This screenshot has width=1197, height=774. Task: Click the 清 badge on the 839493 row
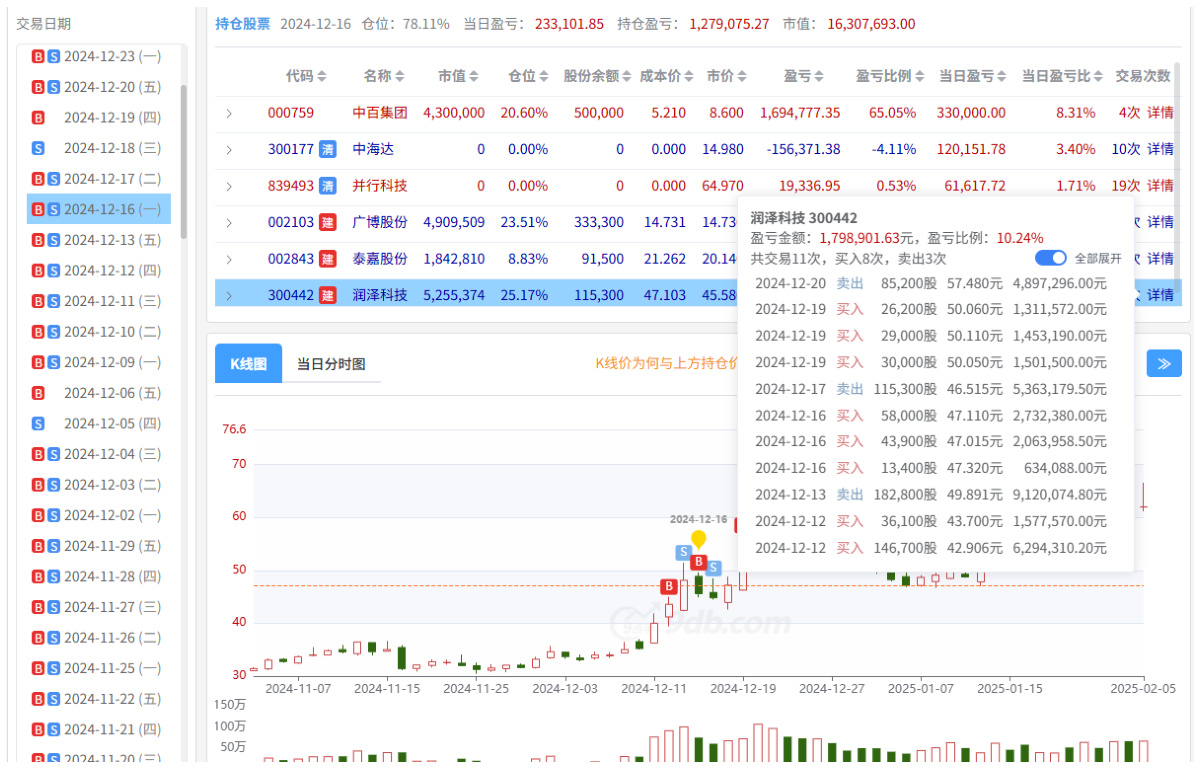click(x=327, y=186)
